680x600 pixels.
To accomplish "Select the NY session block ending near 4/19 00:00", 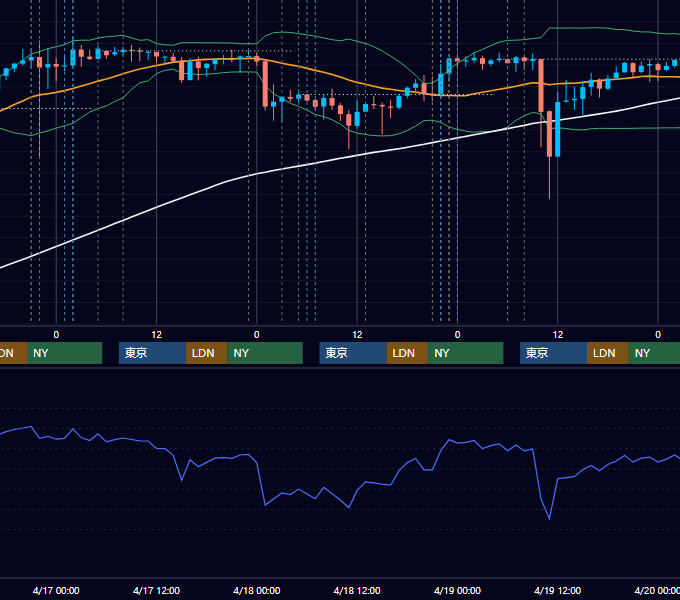I will pyautogui.click(x=466, y=353).
